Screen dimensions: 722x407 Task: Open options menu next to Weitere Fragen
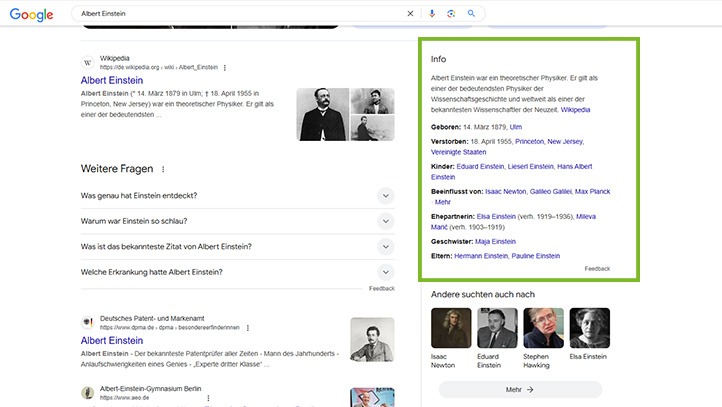[163, 169]
